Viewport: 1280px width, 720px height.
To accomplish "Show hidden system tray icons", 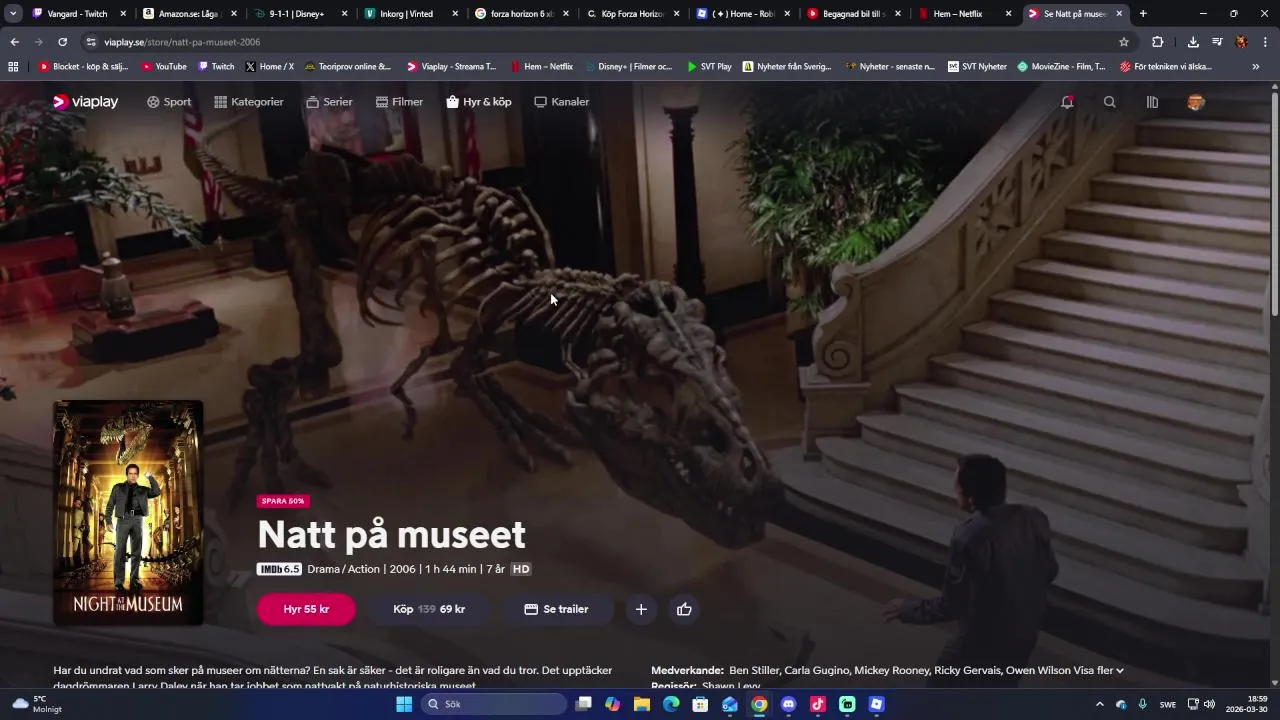I will (x=1100, y=704).
